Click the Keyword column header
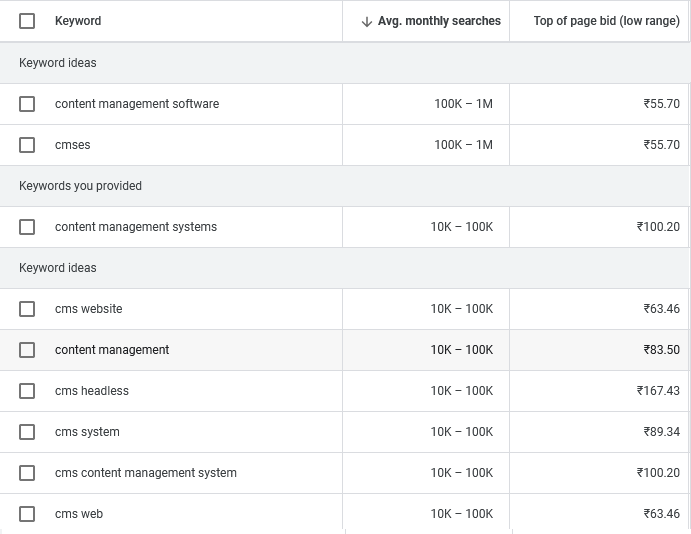Screen dimensions: 691x534 [78, 21]
